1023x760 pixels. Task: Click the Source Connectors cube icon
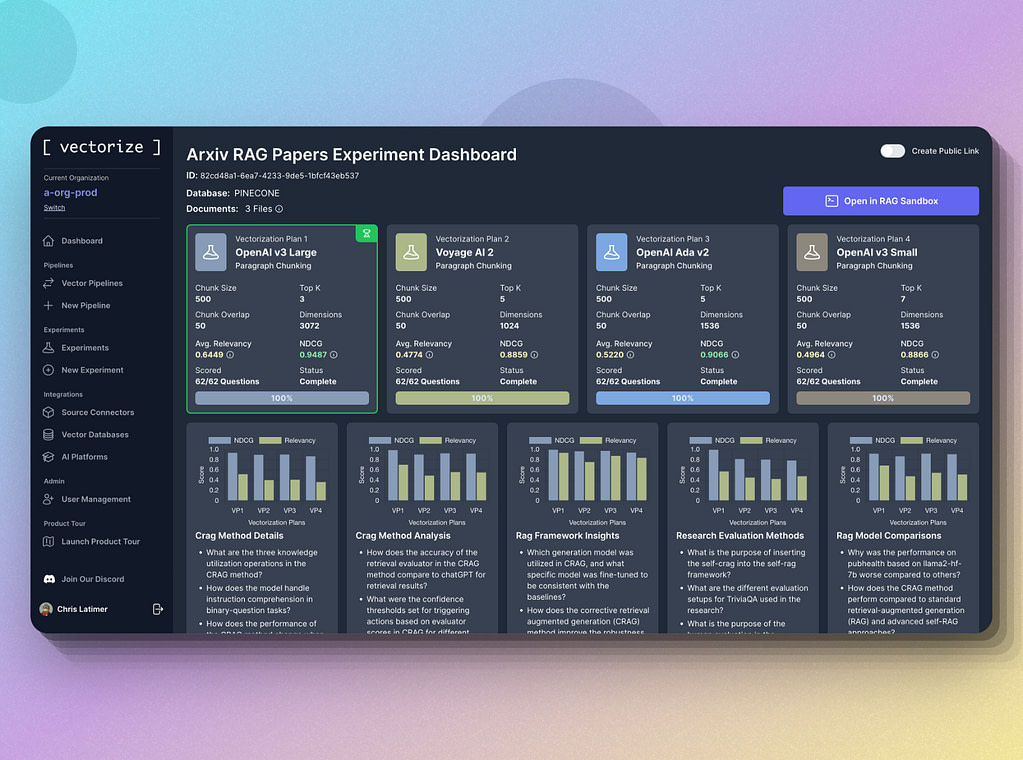48,412
